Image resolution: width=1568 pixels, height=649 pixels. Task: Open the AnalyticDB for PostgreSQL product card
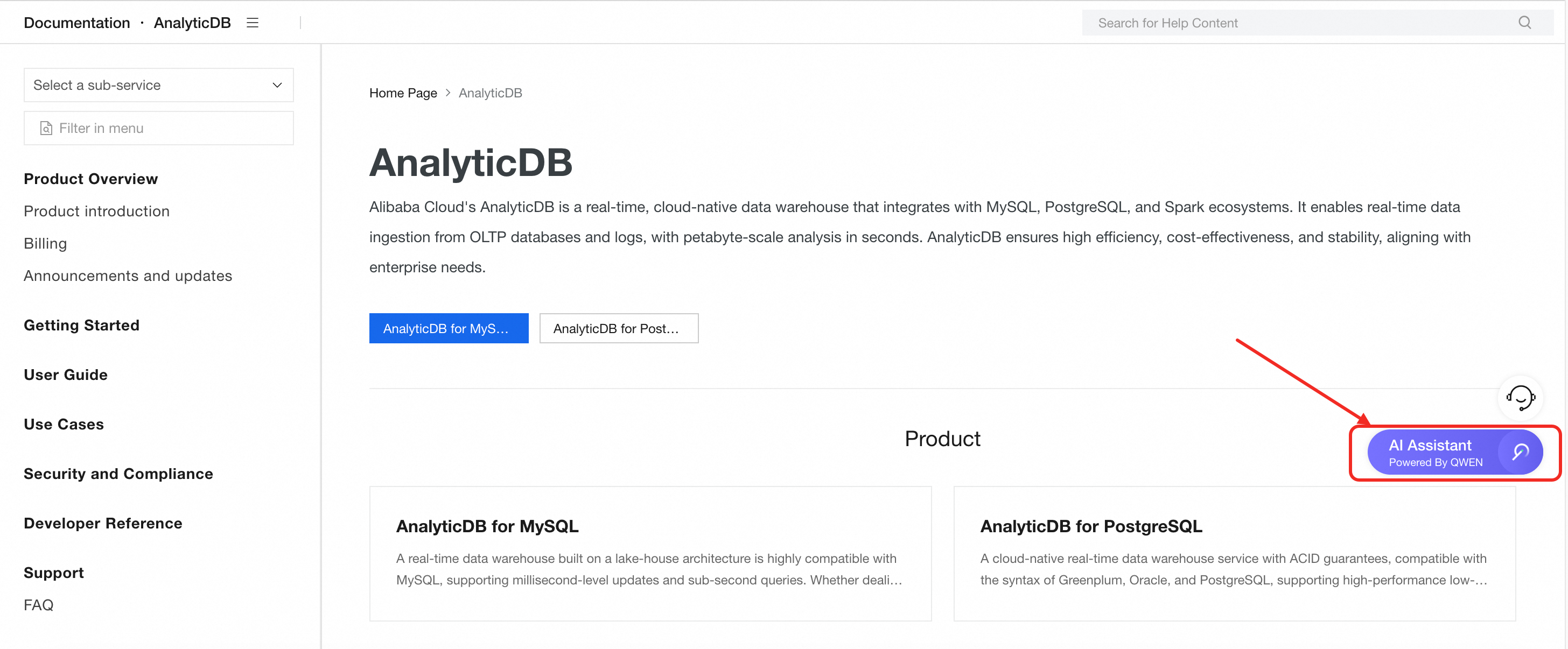tap(1234, 553)
